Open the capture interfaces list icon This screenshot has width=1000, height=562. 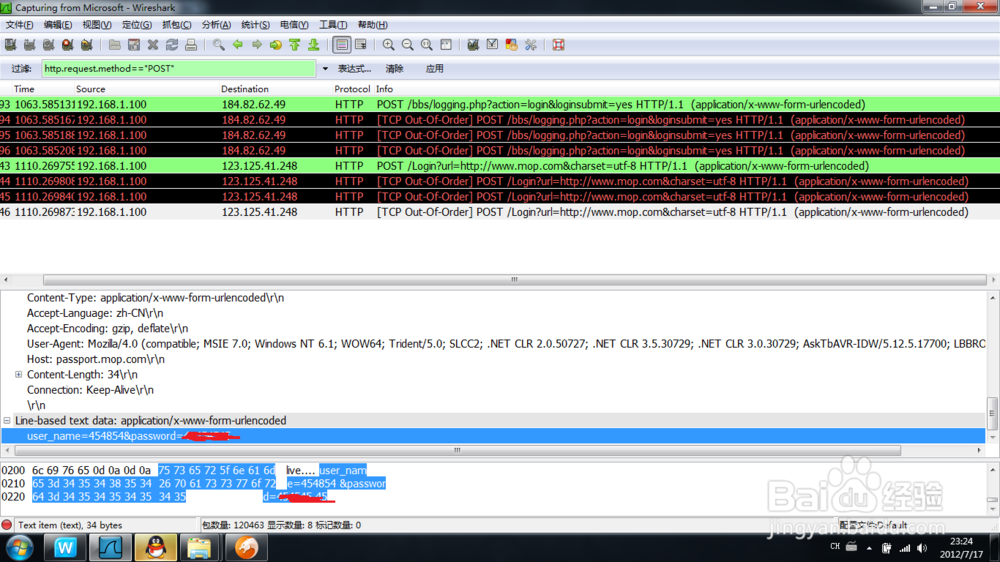point(10,45)
